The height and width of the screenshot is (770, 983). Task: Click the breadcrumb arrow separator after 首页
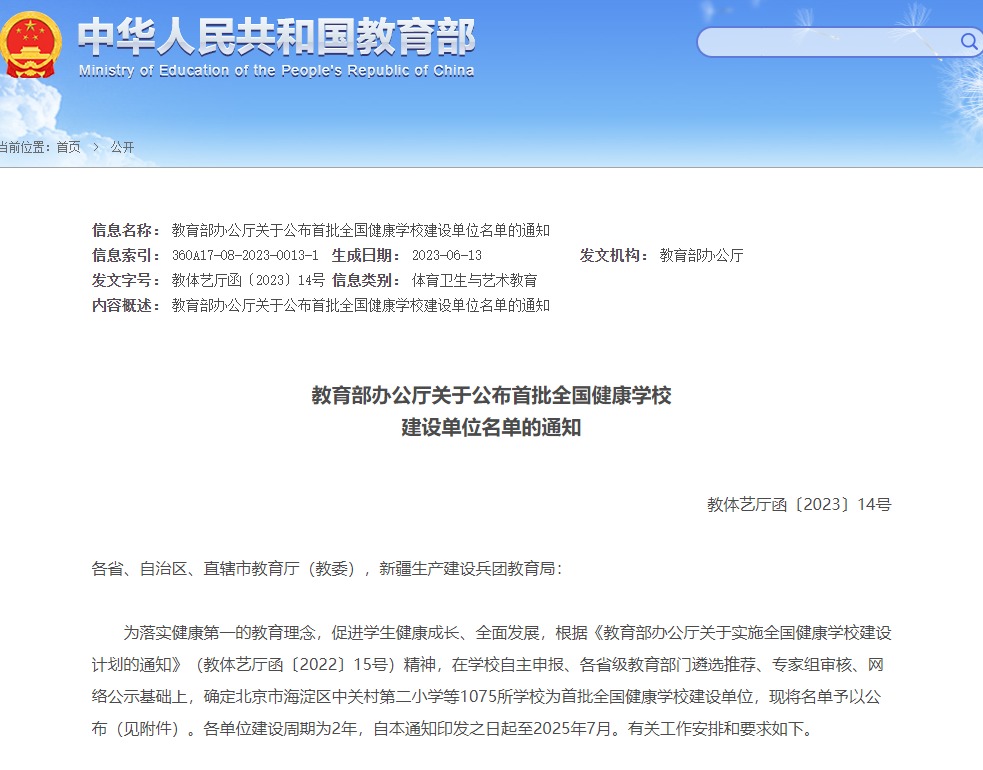coord(96,147)
